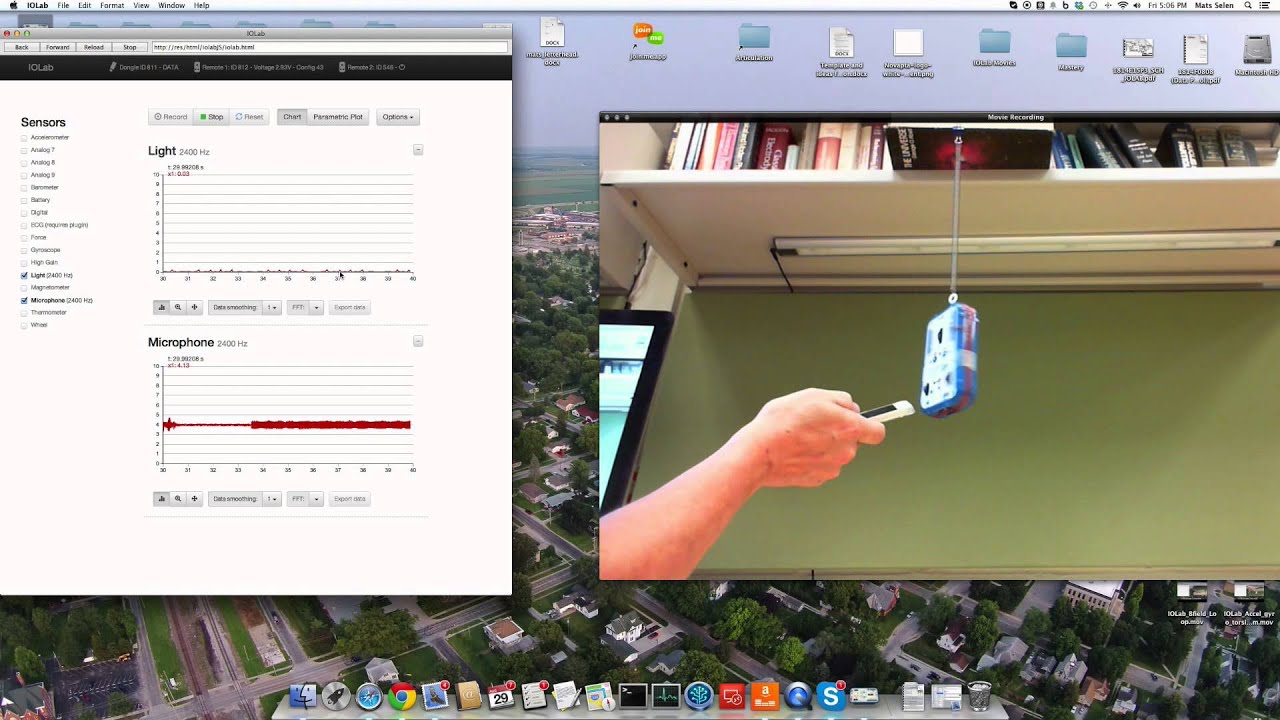Select the zoom magnifier tool under Light chart
This screenshot has width=1280, height=720.
tap(178, 307)
